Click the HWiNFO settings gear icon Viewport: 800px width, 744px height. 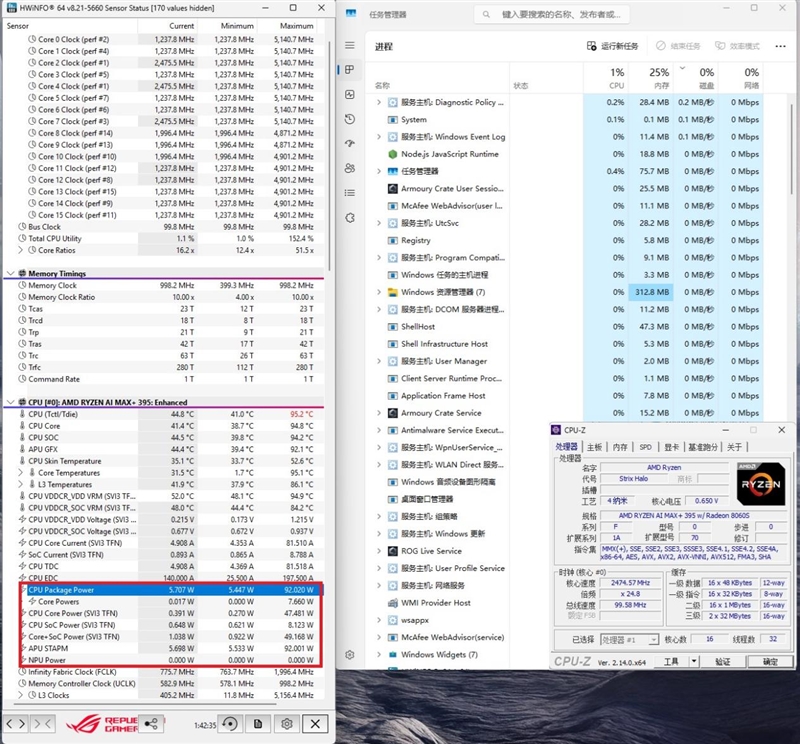tap(287, 723)
